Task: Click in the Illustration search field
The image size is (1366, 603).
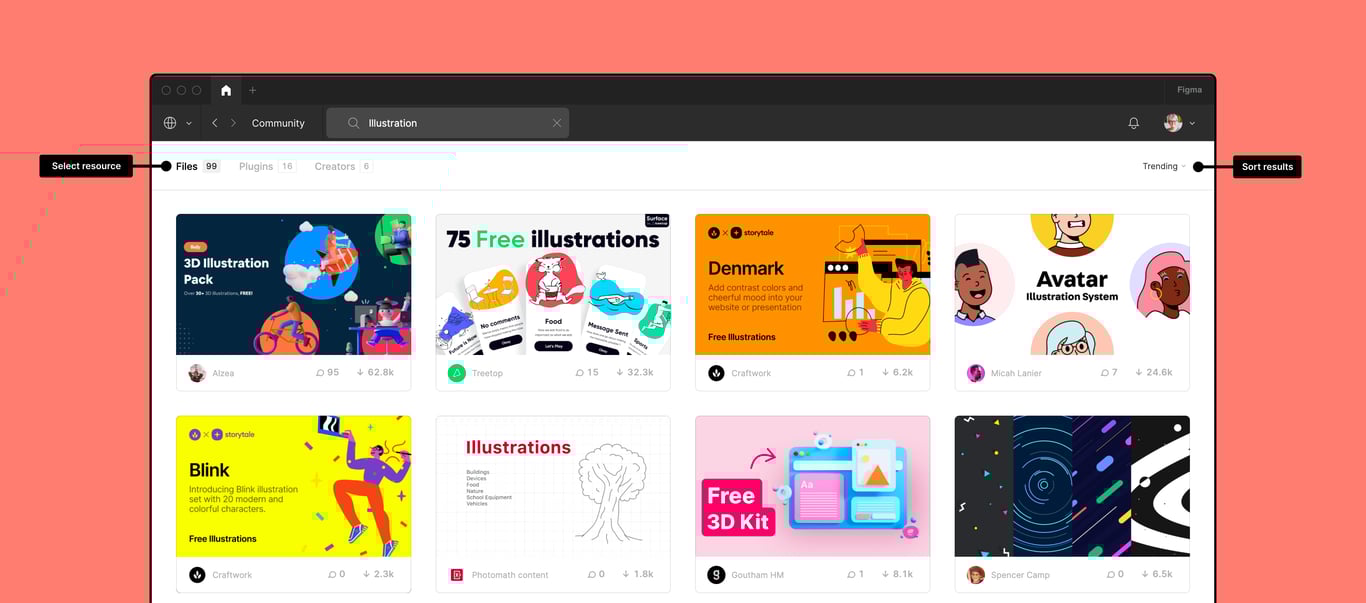Action: (x=447, y=123)
